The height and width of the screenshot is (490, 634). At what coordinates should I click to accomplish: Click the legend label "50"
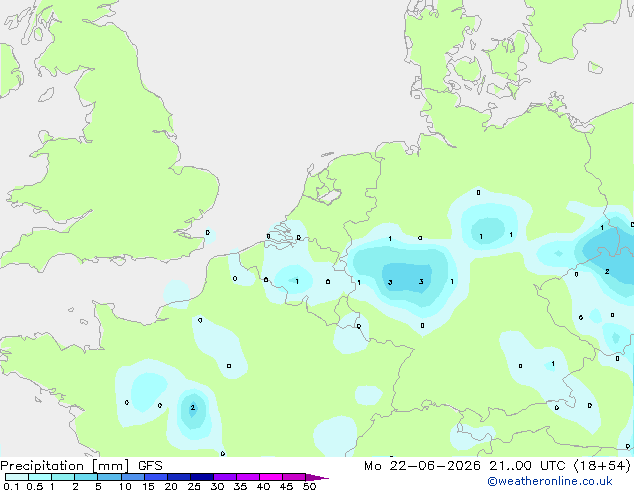click(x=309, y=486)
